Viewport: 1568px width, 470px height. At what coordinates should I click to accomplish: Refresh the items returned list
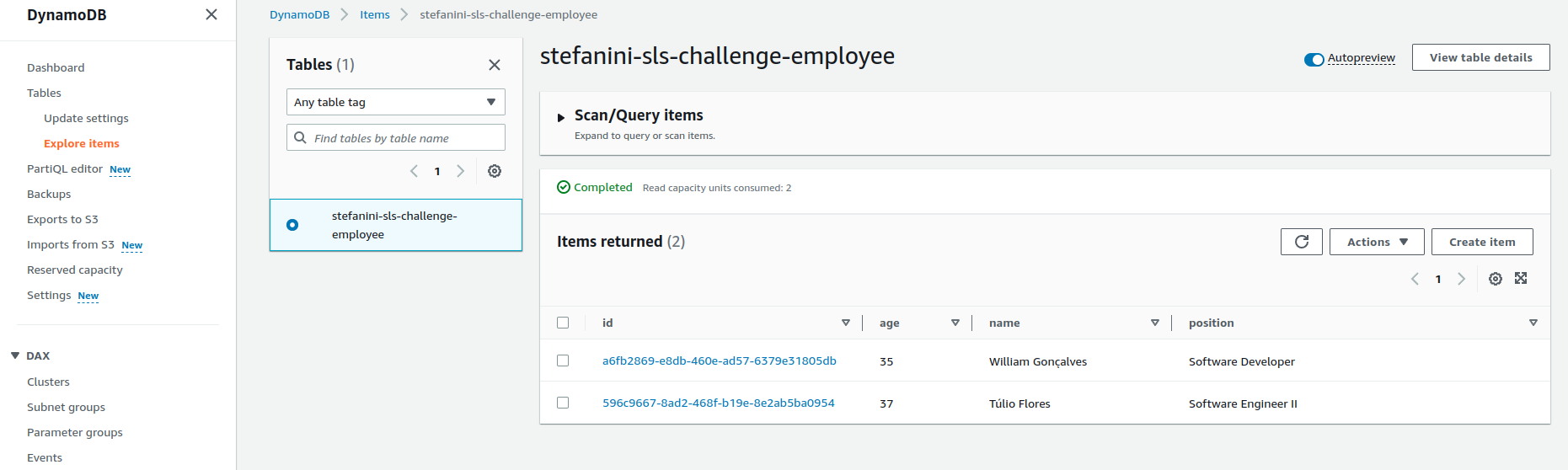[1302, 242]
